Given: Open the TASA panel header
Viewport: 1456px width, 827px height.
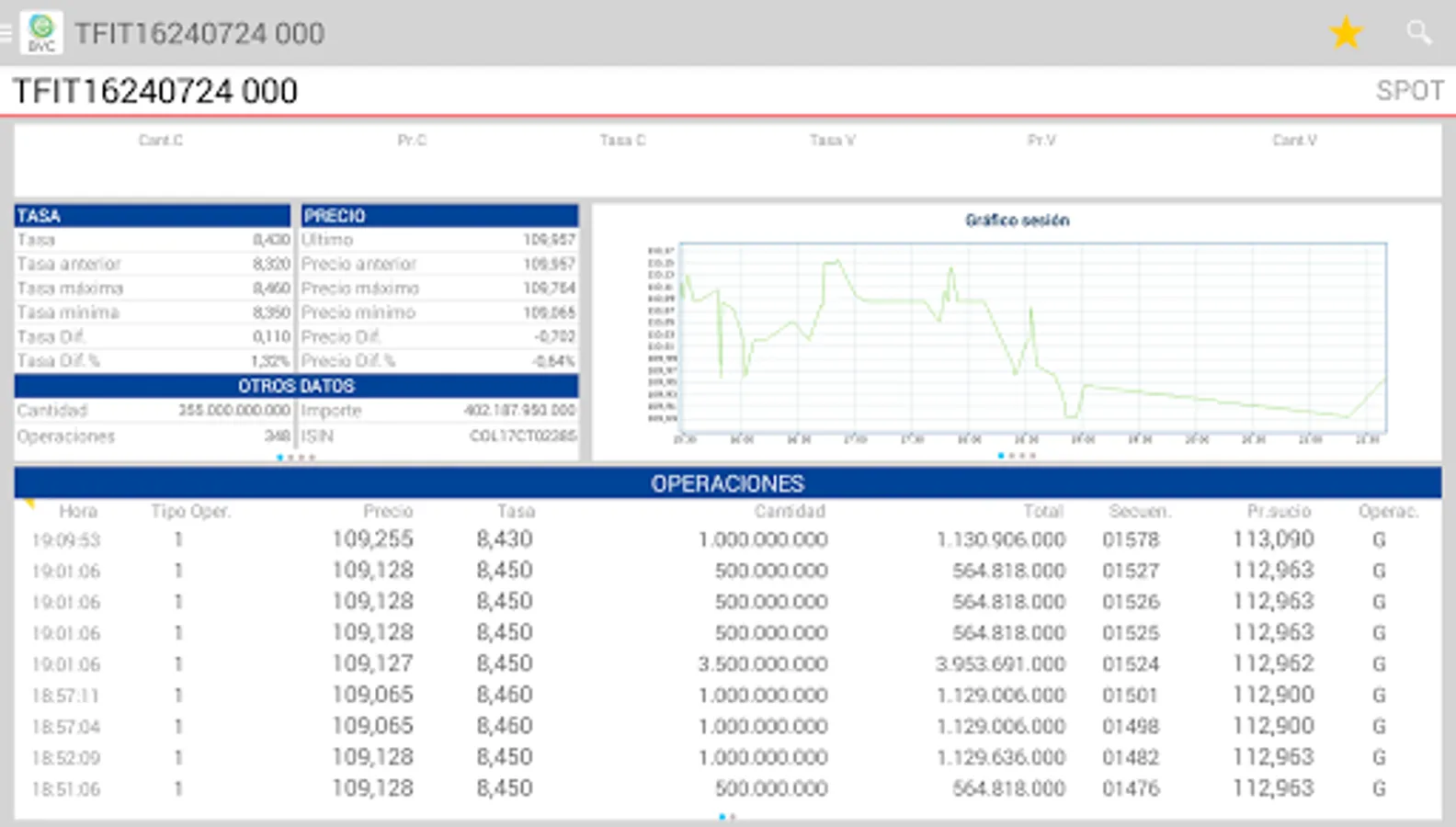Looking at the screenshot, I should click(x=153, y=216).
